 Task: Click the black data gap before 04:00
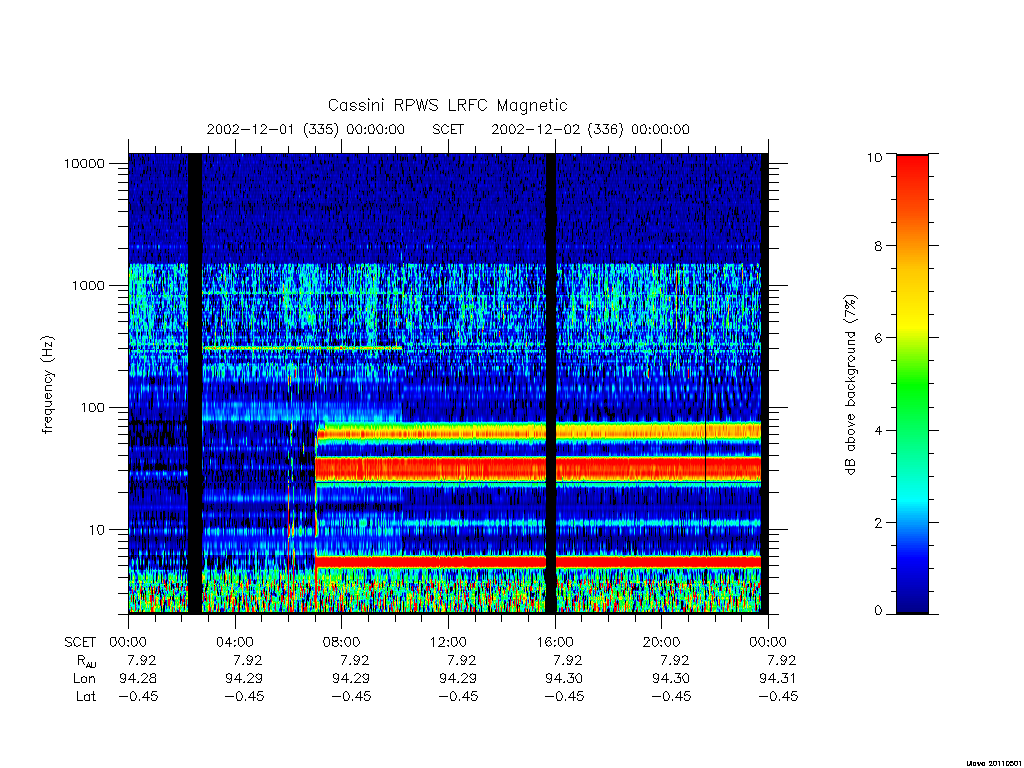click(x=195, y=383)
